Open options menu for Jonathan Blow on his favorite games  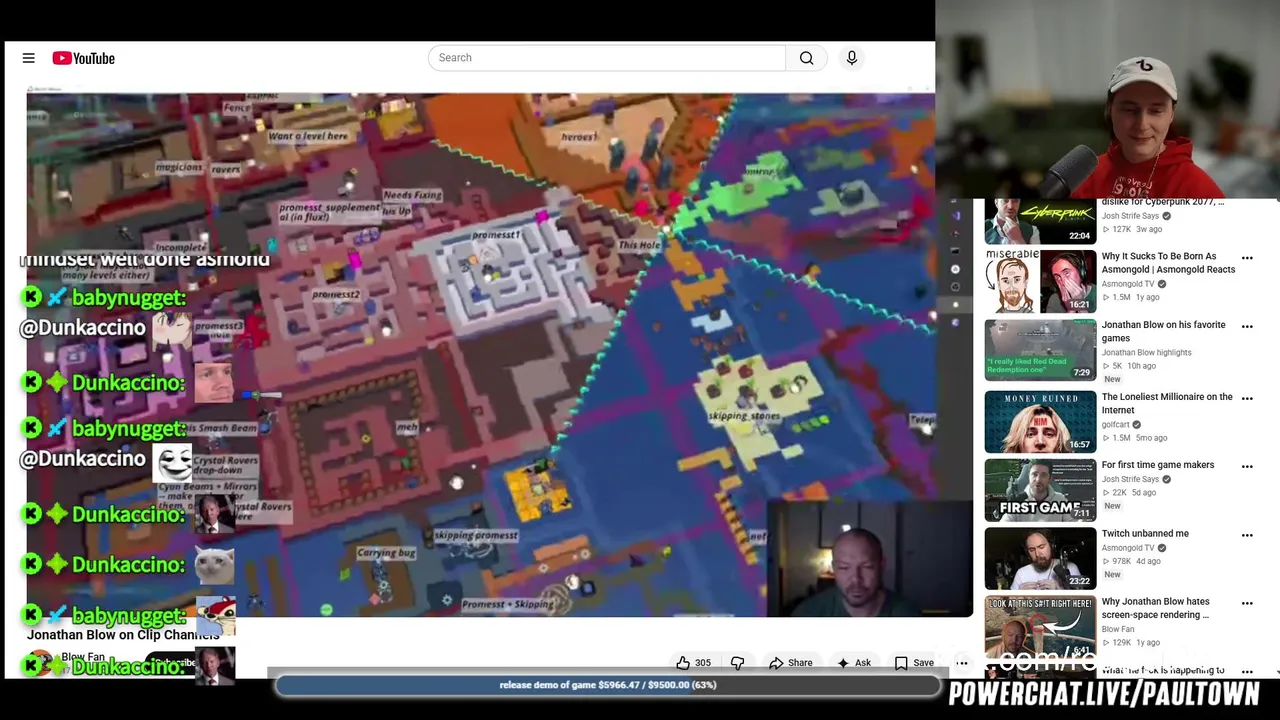click(1247, 327)
